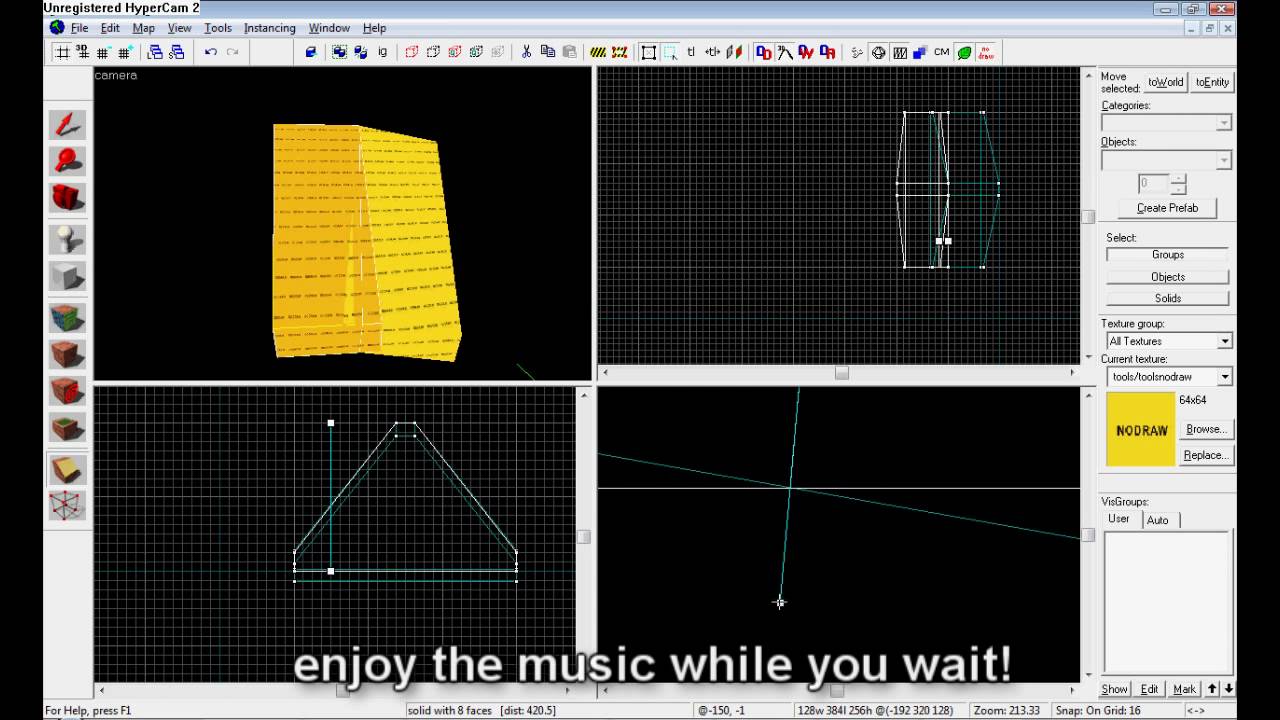Activate the Magnify tool
The image size is (1280, 720).
[67, 161]
